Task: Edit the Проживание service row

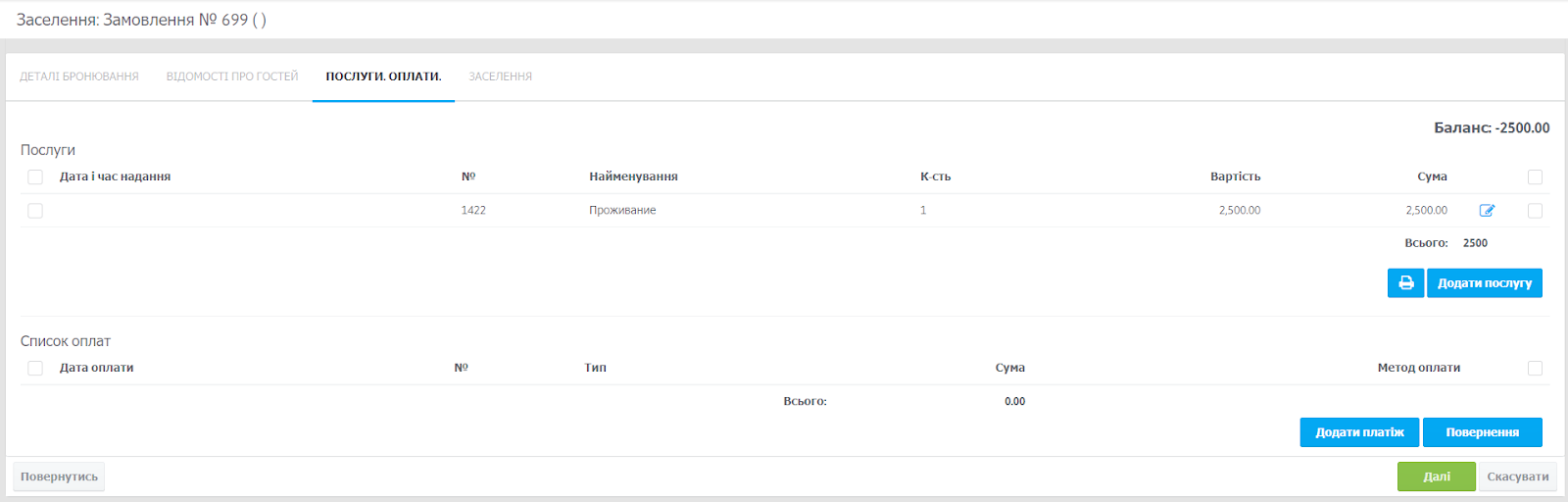Action: click(1487, 211)
